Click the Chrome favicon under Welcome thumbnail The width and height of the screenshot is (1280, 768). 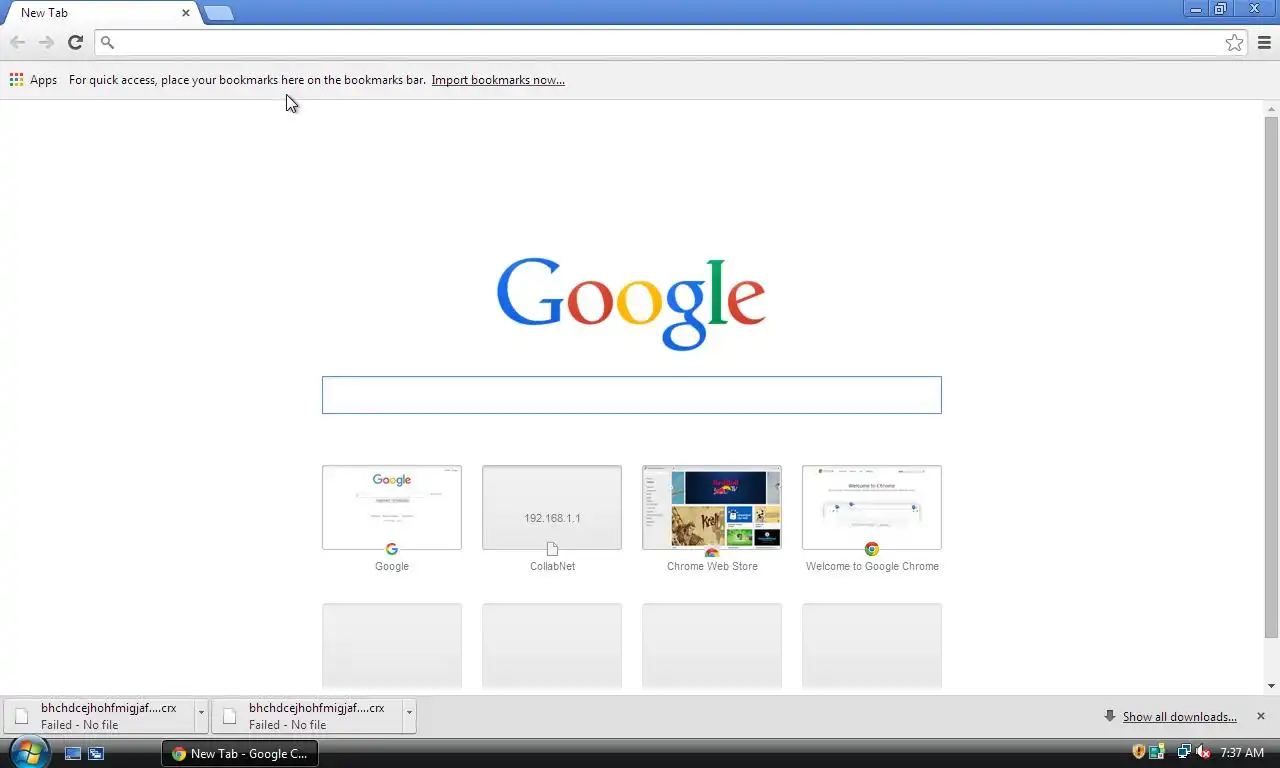tap(872, 549)
